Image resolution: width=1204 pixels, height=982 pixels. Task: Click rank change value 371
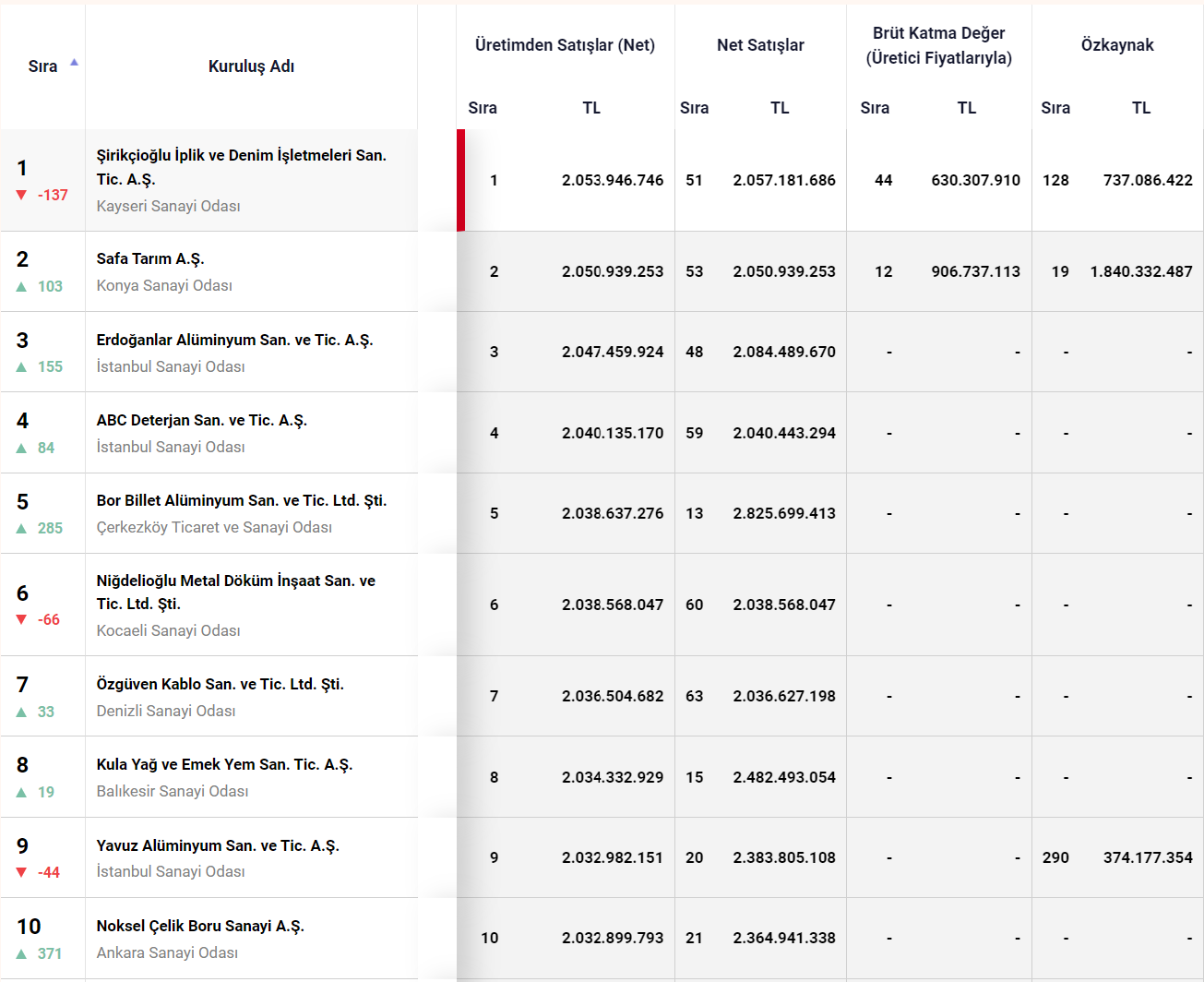(50, 954)
